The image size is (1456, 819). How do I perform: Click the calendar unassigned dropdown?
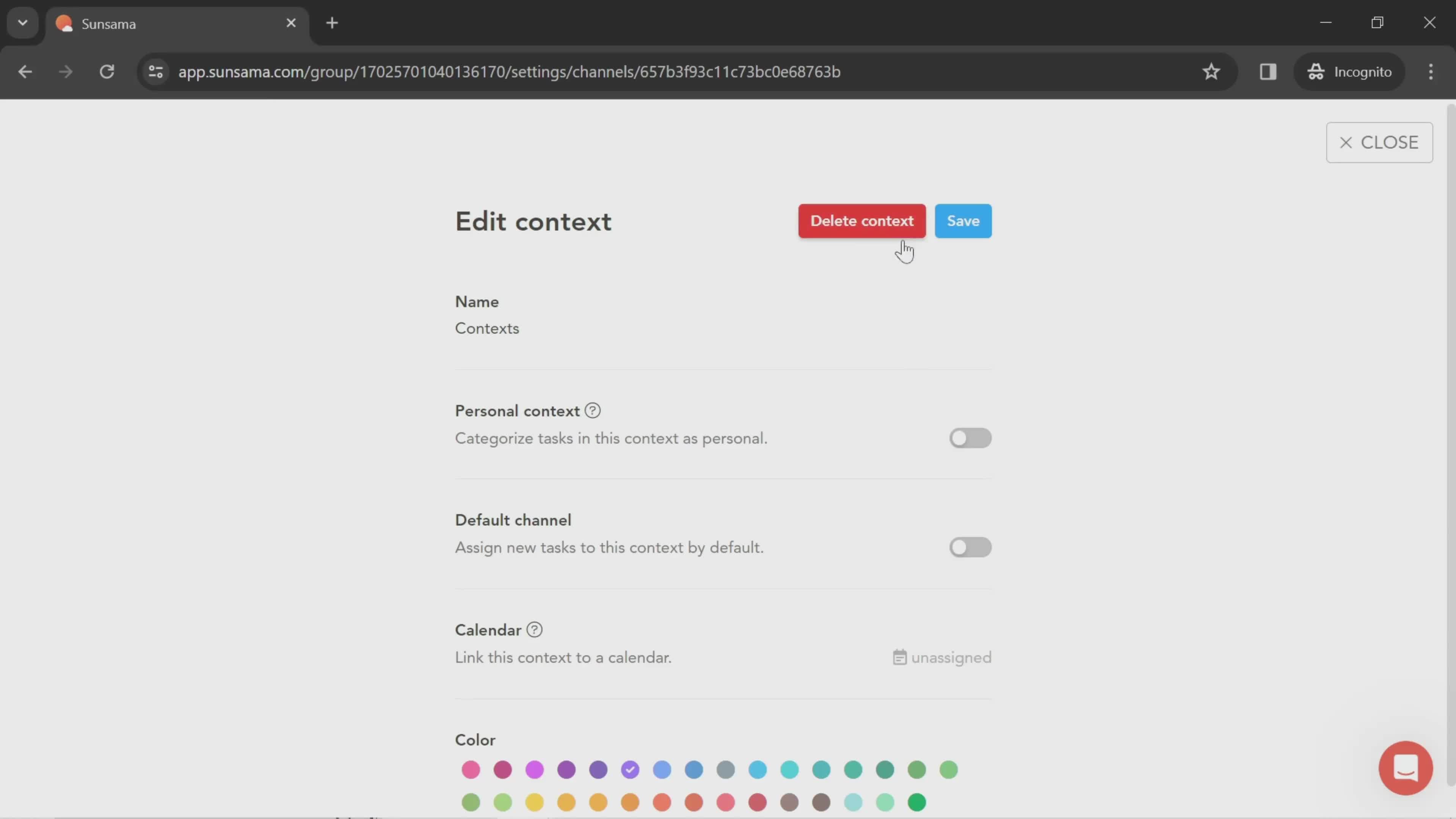(940, 657)
